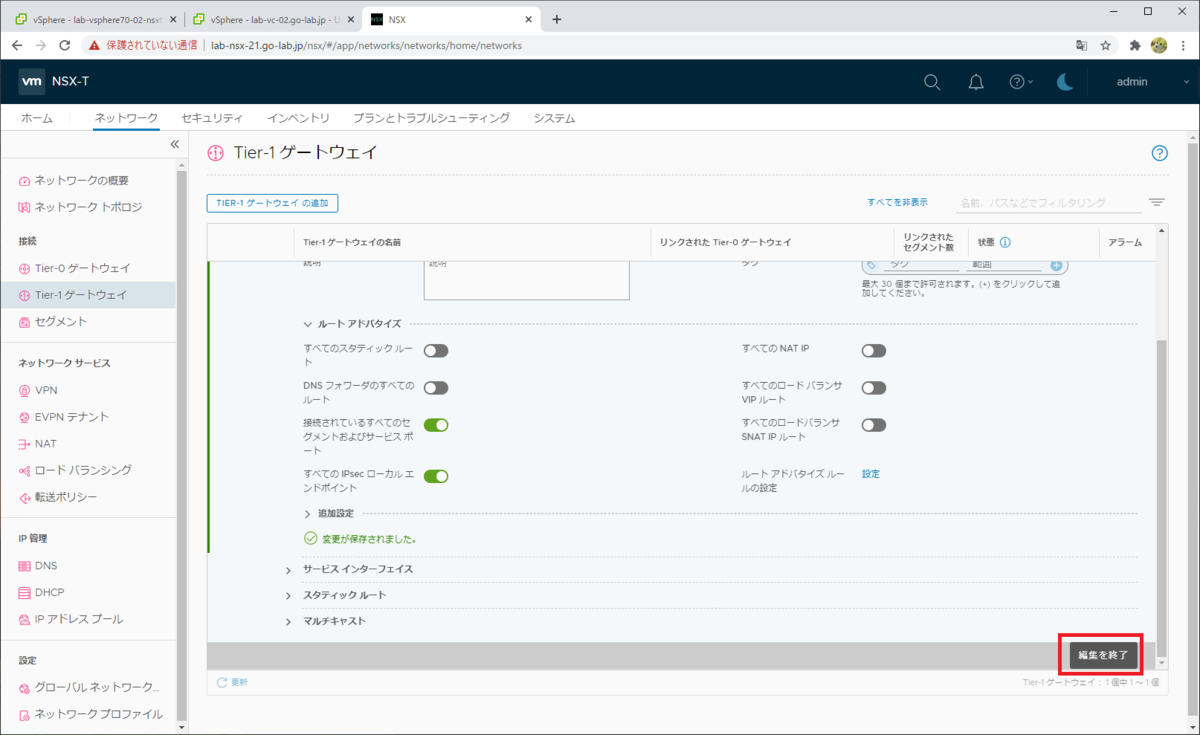Viewport: 1200px width, 735px height.
Task: Toggle DNS フォワーダのすべてのルート switch
Action: [x=436, y=388]
